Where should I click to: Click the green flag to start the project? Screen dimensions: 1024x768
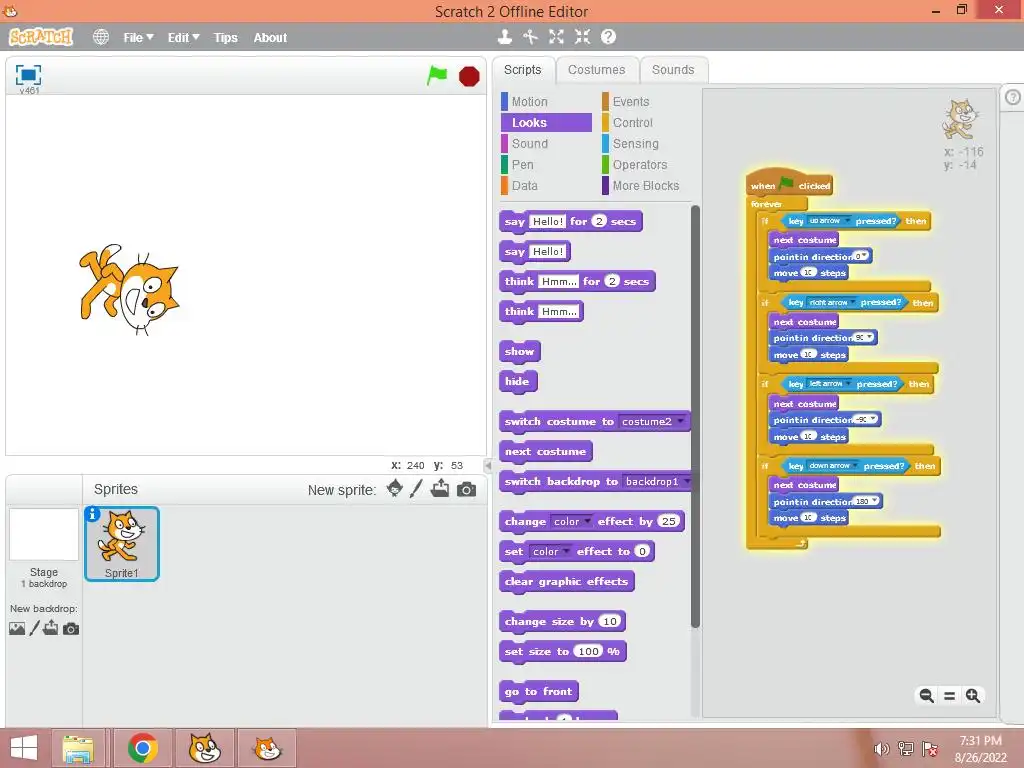[x=437, y=75]
